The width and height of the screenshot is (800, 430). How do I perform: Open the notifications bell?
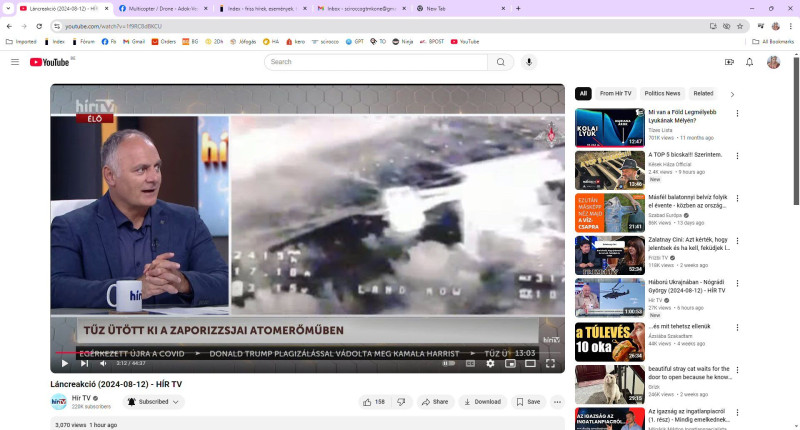click(x=749, y=62)
